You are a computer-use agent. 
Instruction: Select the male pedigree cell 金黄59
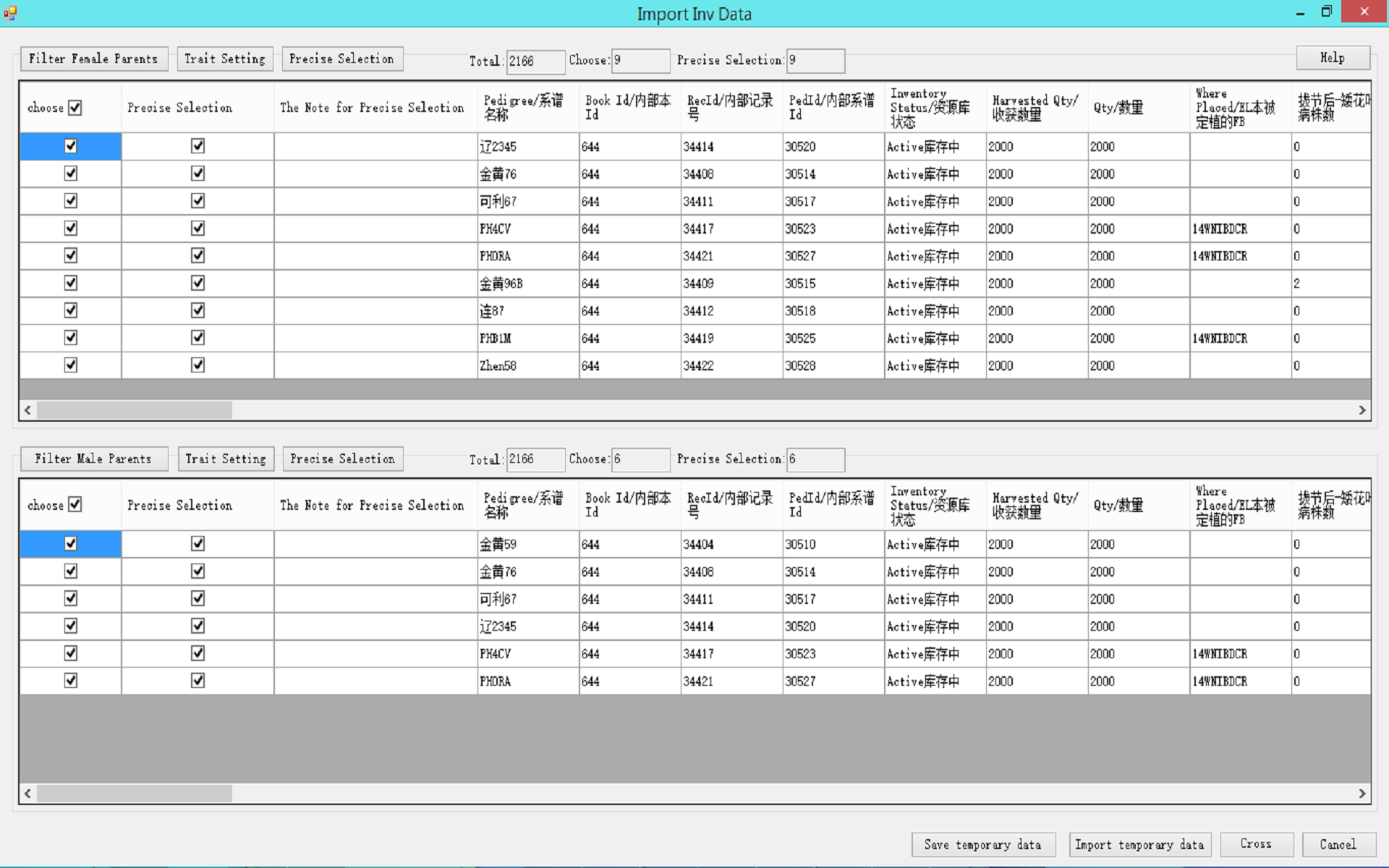(x=528, y=544)
